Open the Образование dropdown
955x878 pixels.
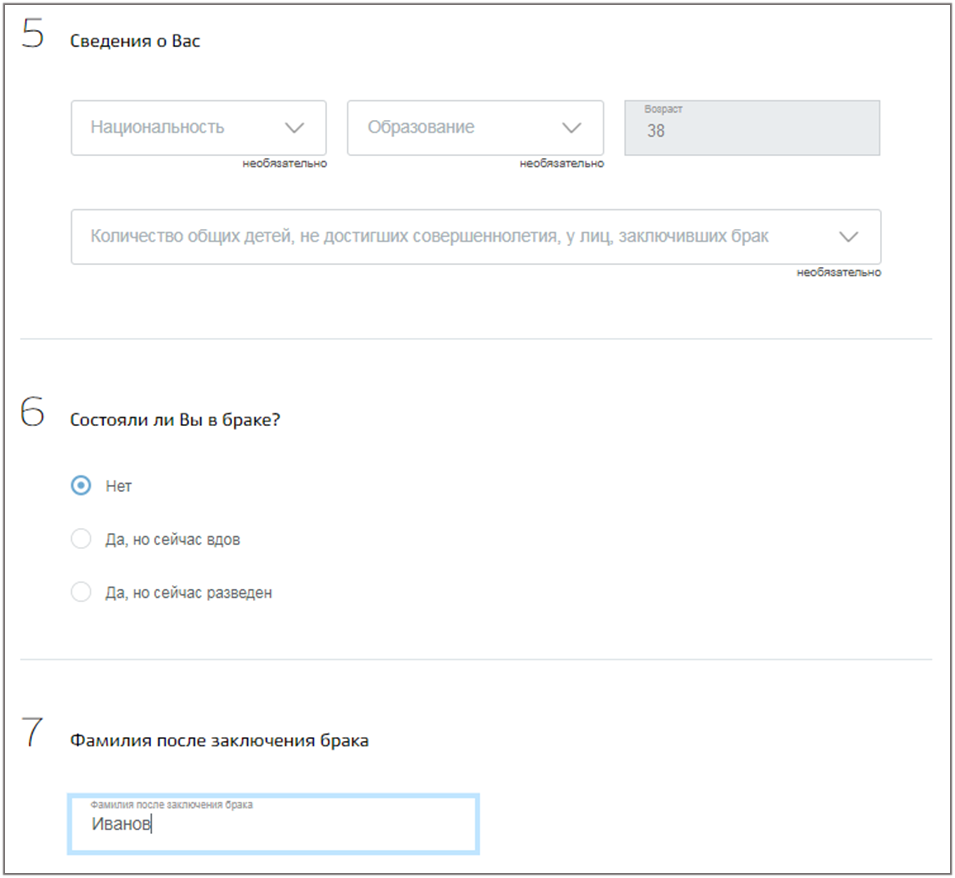click(475, 128)
